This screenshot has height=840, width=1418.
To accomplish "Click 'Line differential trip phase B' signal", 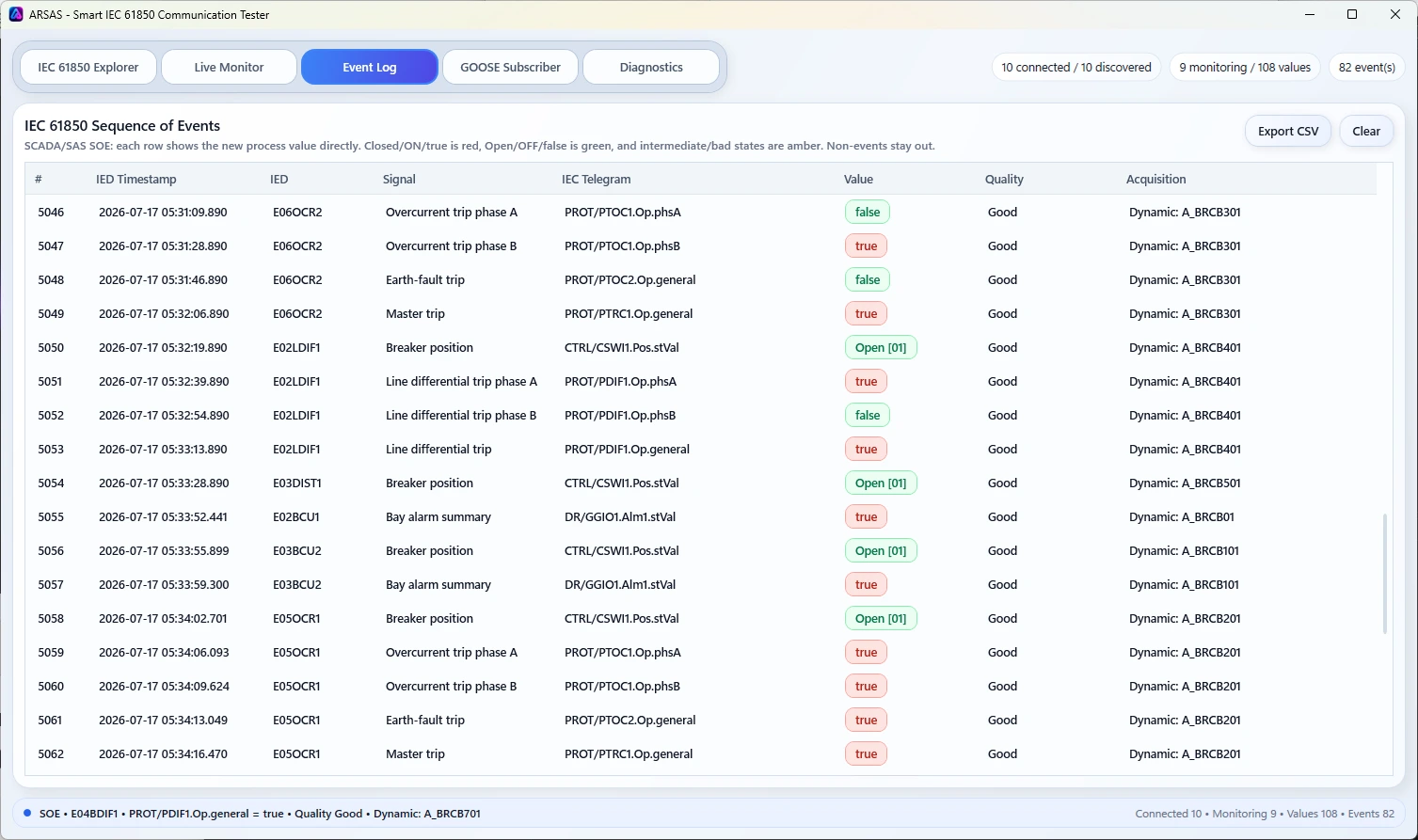I will tap(461, 415).
